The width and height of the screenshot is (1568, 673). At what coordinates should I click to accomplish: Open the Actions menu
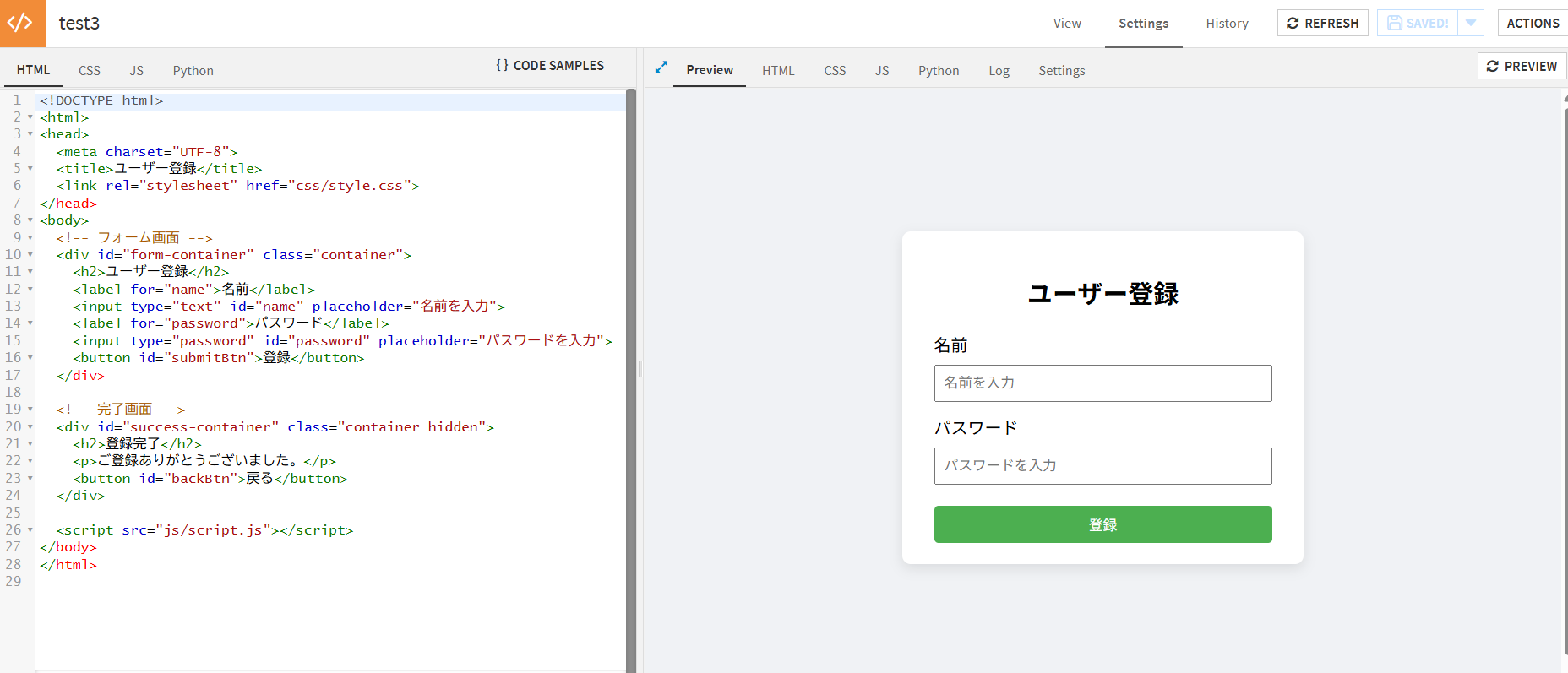1533,23
